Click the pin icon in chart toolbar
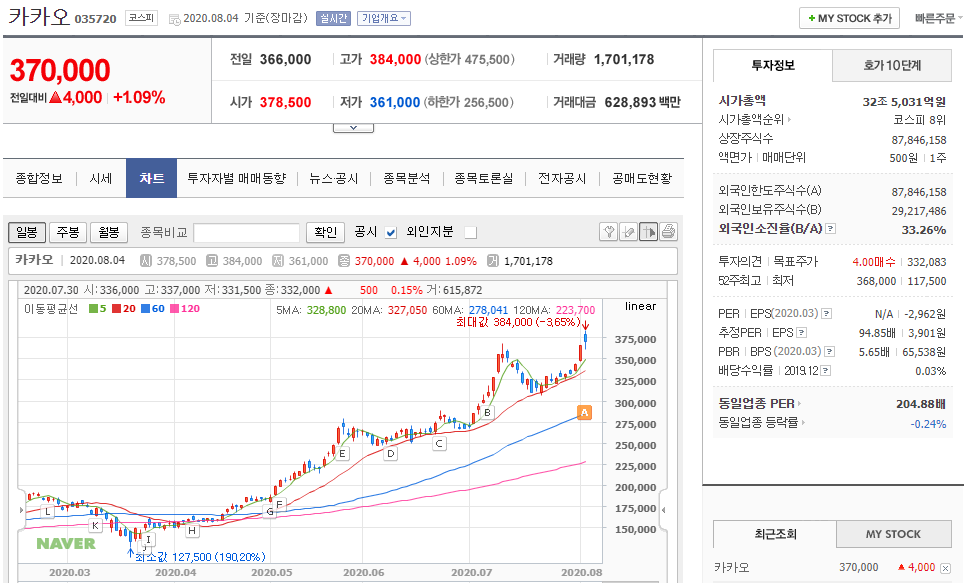The height and width of the screenshot is (583, 974). [609, 232]
